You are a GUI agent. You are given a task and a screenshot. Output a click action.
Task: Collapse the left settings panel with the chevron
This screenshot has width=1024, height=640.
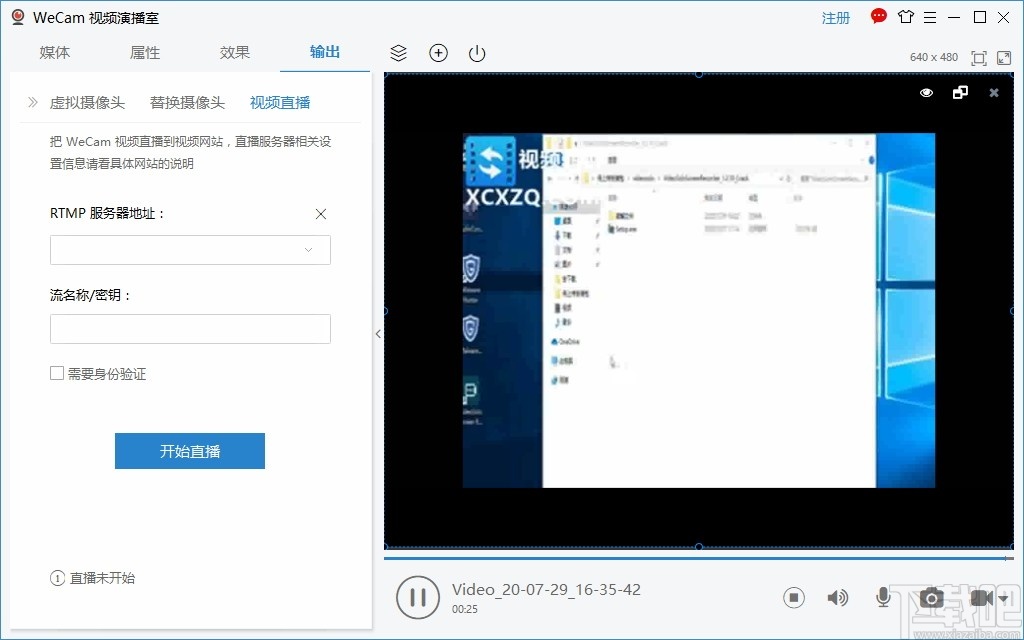[x=379, y=334]
